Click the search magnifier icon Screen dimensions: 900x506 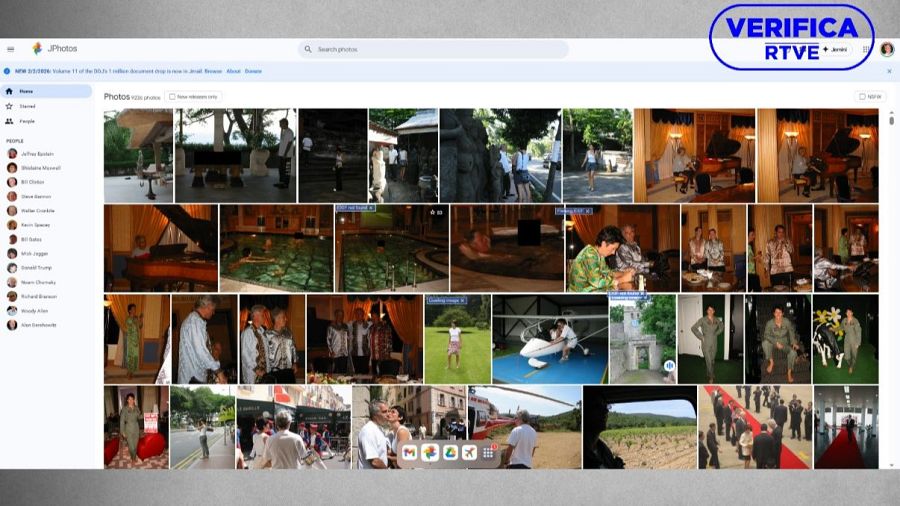pyautogui.click(x=308, y=49)
